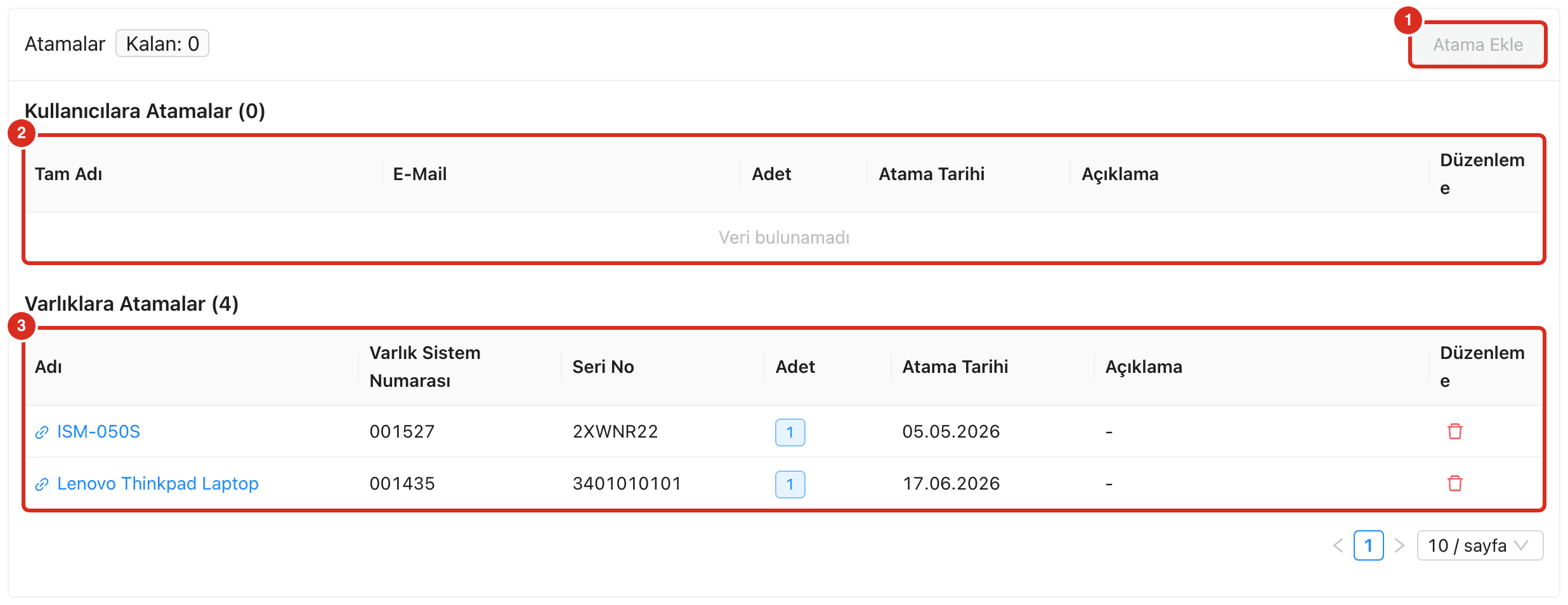This screenshot has height=605, width=1568.
Task: Open the 10 / sayfa page size dropdown
Action: coord(1480,545)
